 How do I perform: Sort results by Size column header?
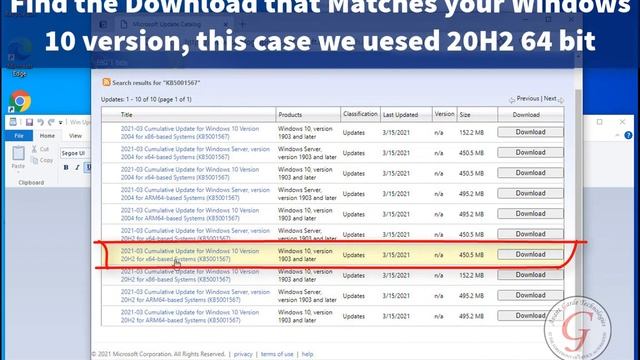pyautogui.click(x=465, y=115)
